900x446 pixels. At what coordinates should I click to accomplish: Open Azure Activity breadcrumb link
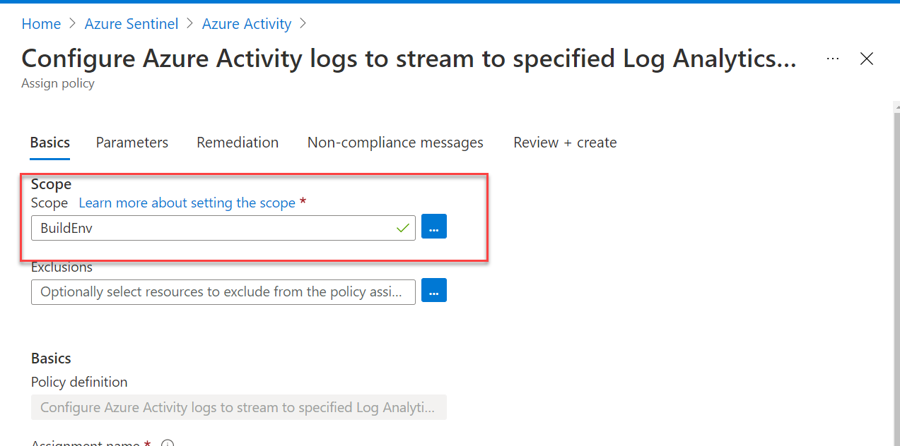(x=246, y=23)
